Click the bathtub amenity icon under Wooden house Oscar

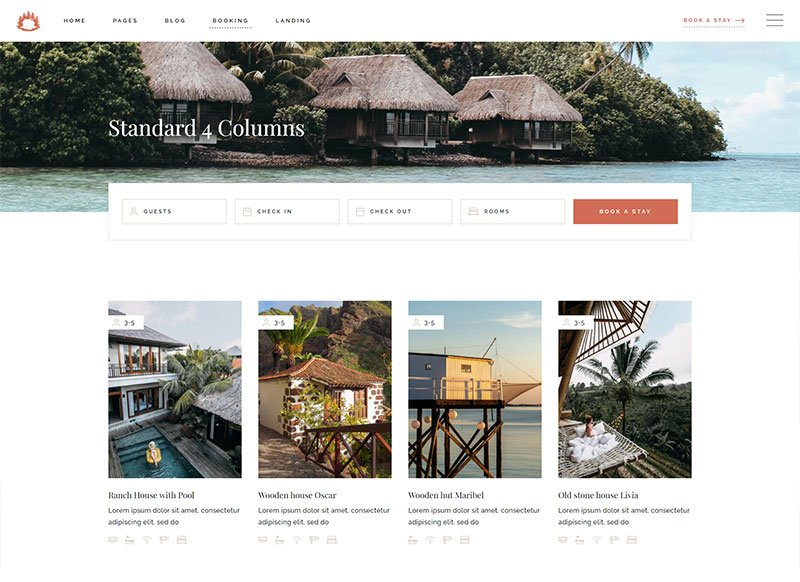(x=280, y=540)
